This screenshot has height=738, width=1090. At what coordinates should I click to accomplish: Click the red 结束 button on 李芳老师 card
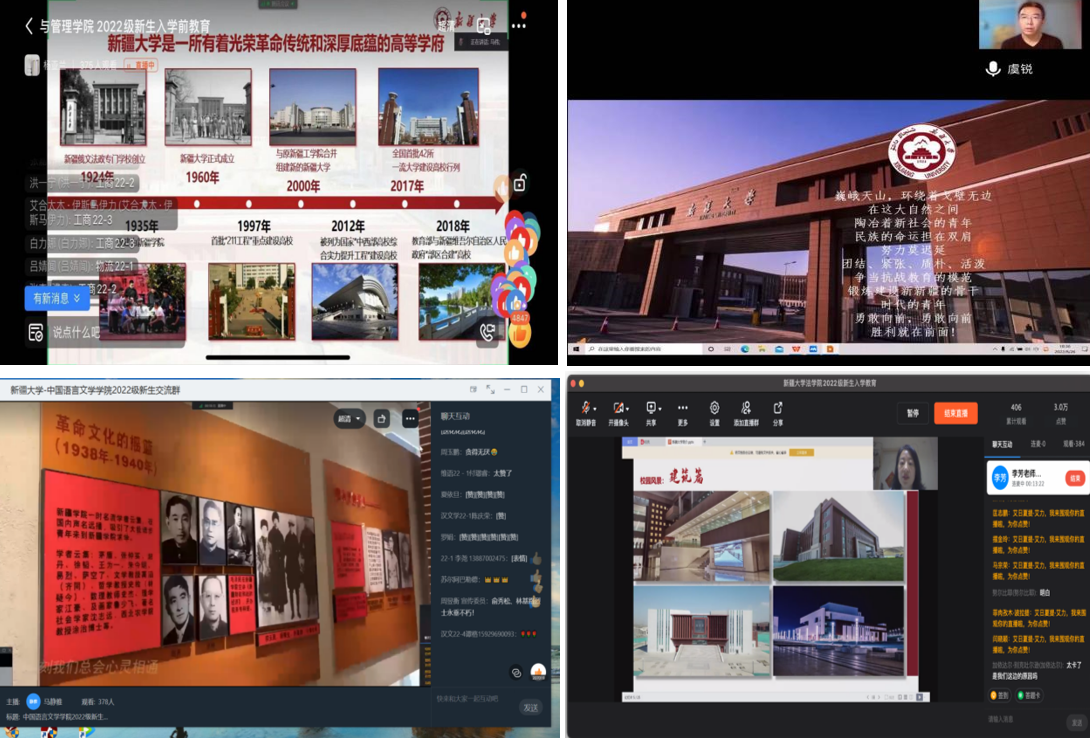tap(1075, 478)
